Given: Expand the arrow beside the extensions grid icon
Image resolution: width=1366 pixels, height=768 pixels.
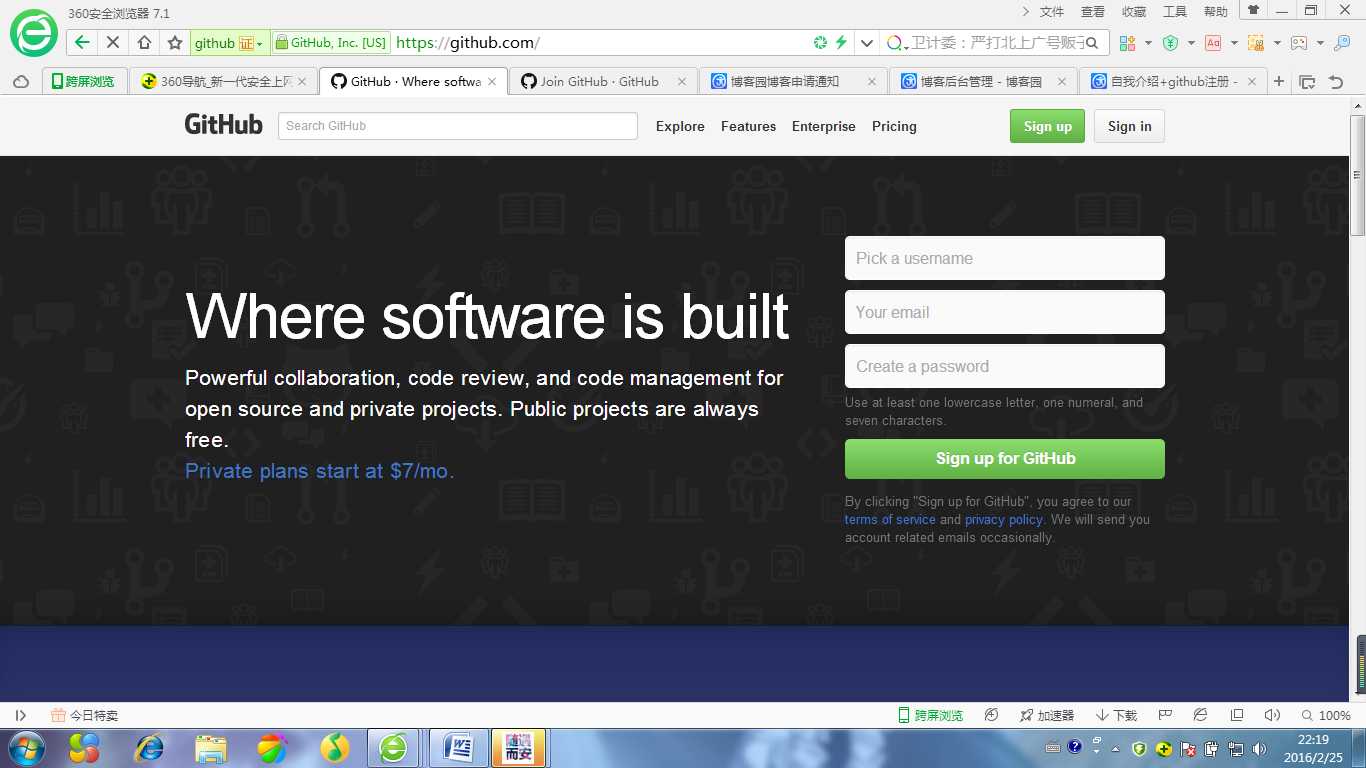Looking at the screenshot, I should pos(1148,43).
